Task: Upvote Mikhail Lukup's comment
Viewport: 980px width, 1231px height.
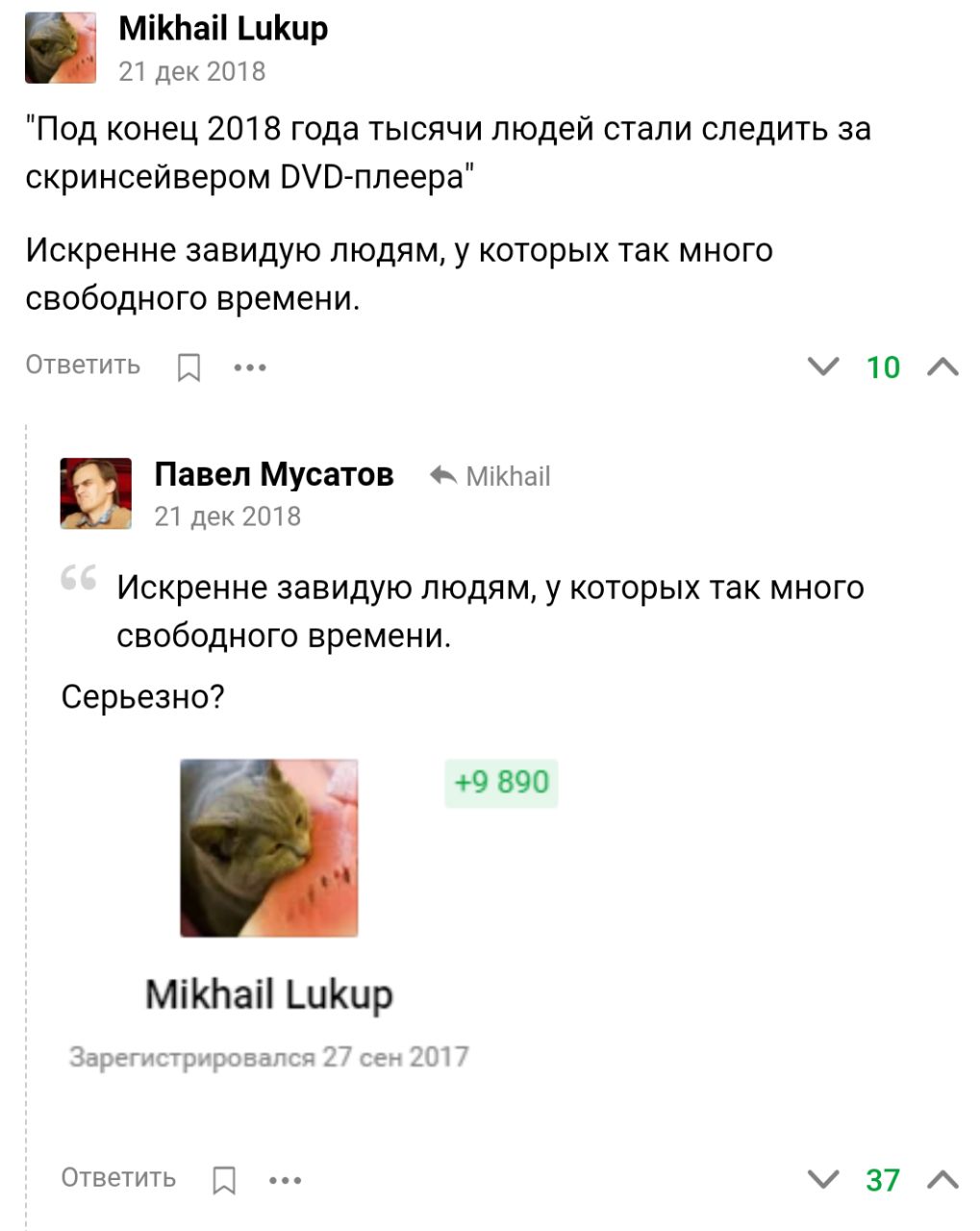Action: [x=943, y=366]
